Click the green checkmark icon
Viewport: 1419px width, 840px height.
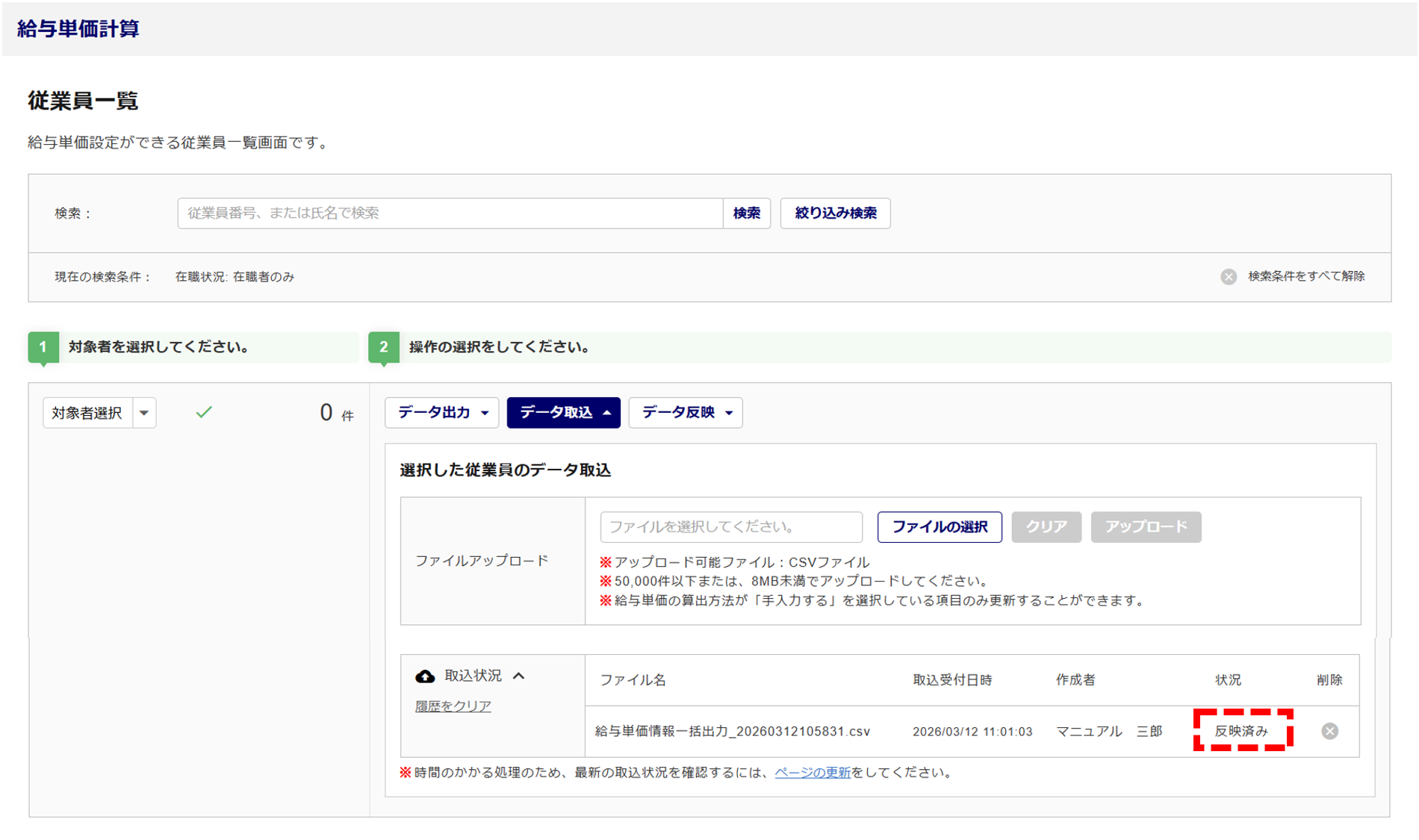pos(204,412)
